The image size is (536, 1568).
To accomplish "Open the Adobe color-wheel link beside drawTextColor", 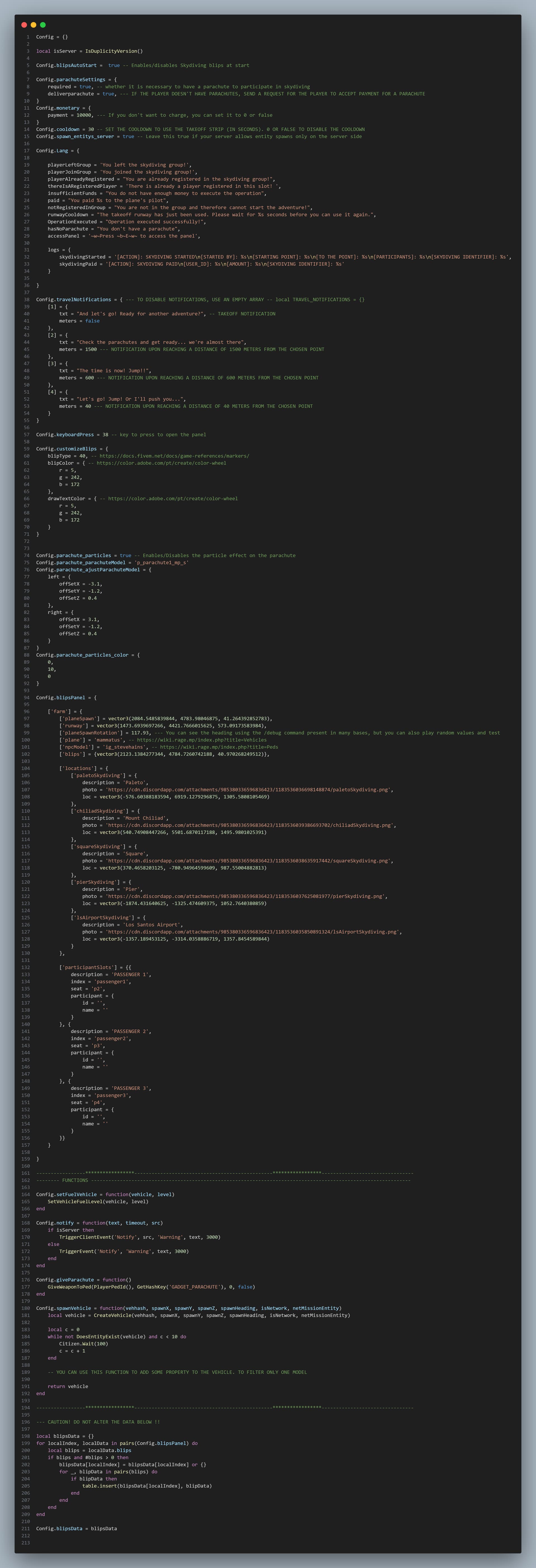I will (173, 498).
